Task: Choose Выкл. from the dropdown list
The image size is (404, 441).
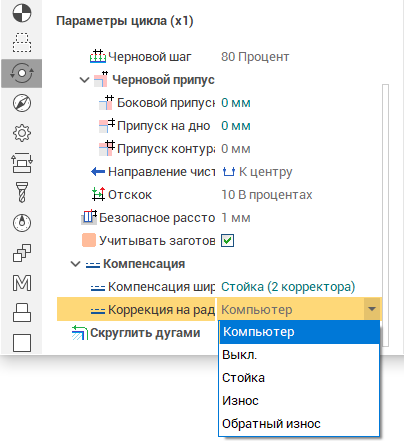Action: click(299, 355)
